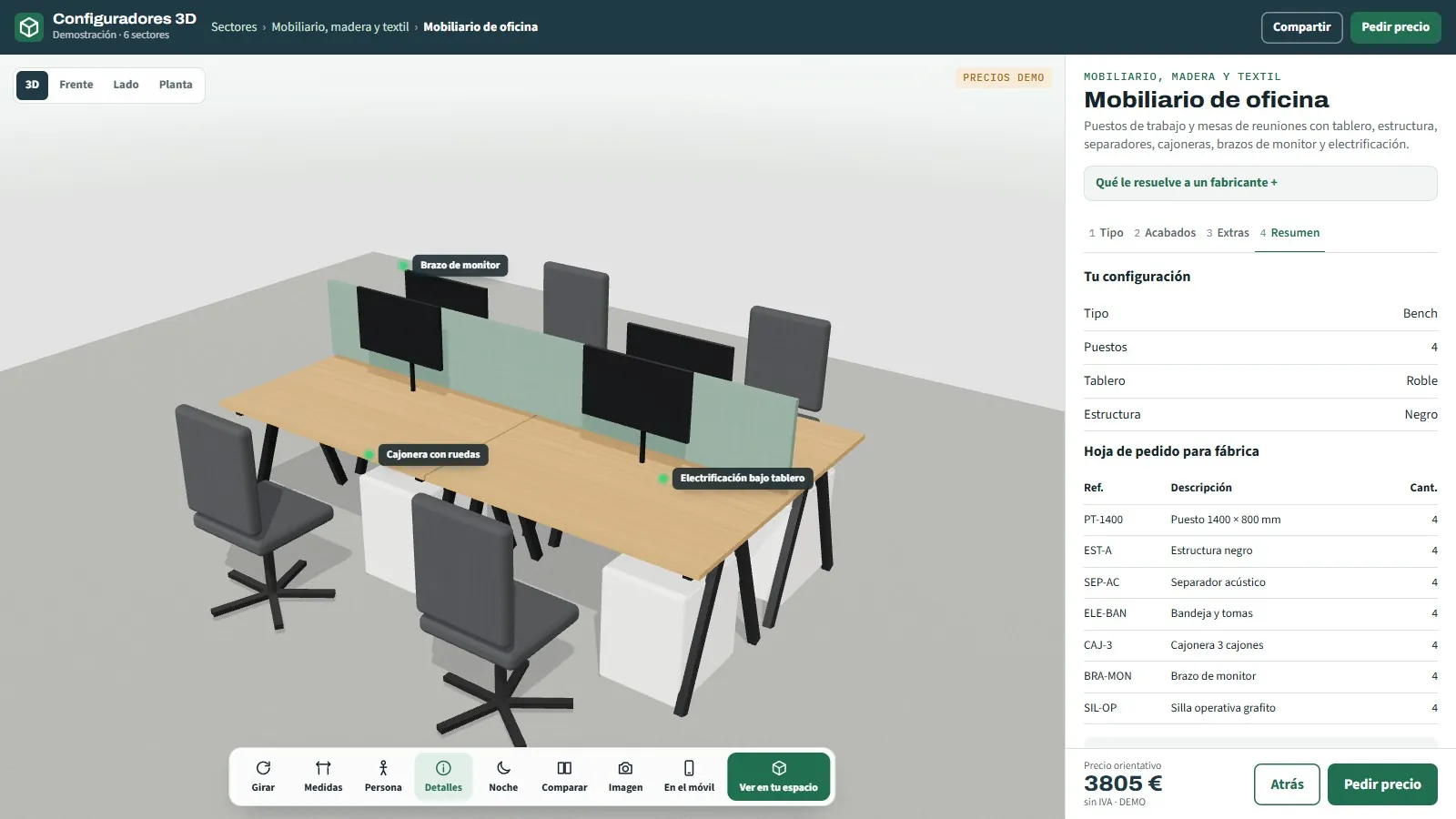Viewport: 1456px width, 819px height.
Task: Go to step 2 Acabados
Action: pyautogui.click(x=1165, y=233)
